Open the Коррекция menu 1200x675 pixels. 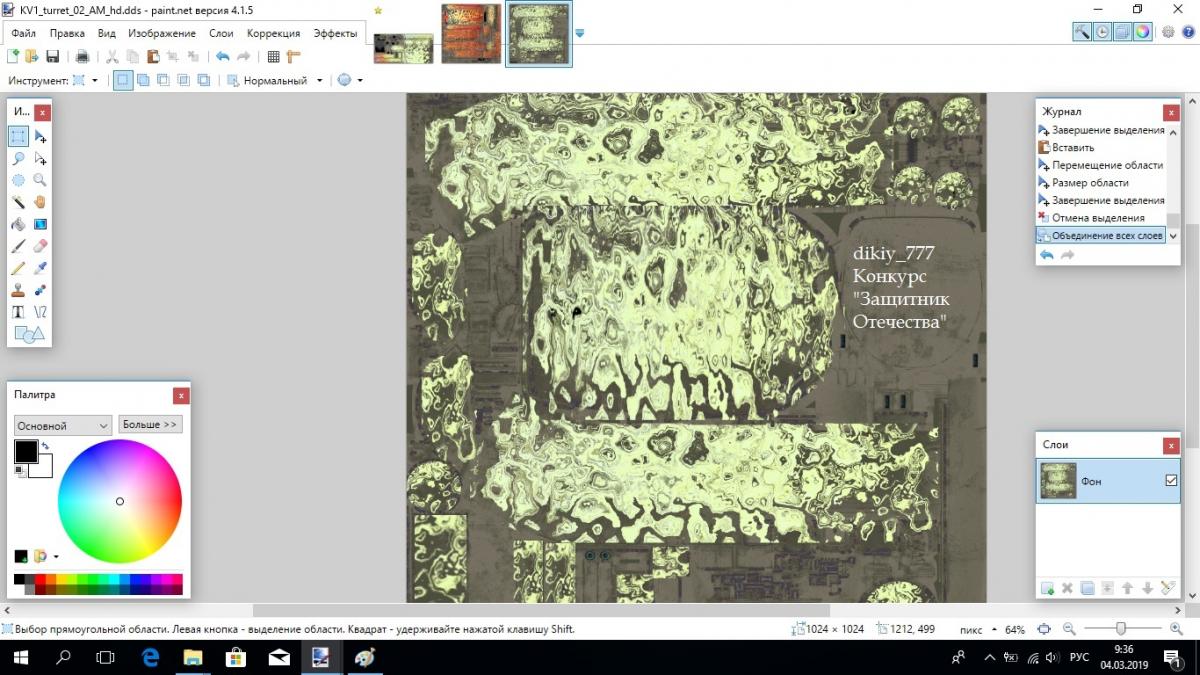click(273, 33)
